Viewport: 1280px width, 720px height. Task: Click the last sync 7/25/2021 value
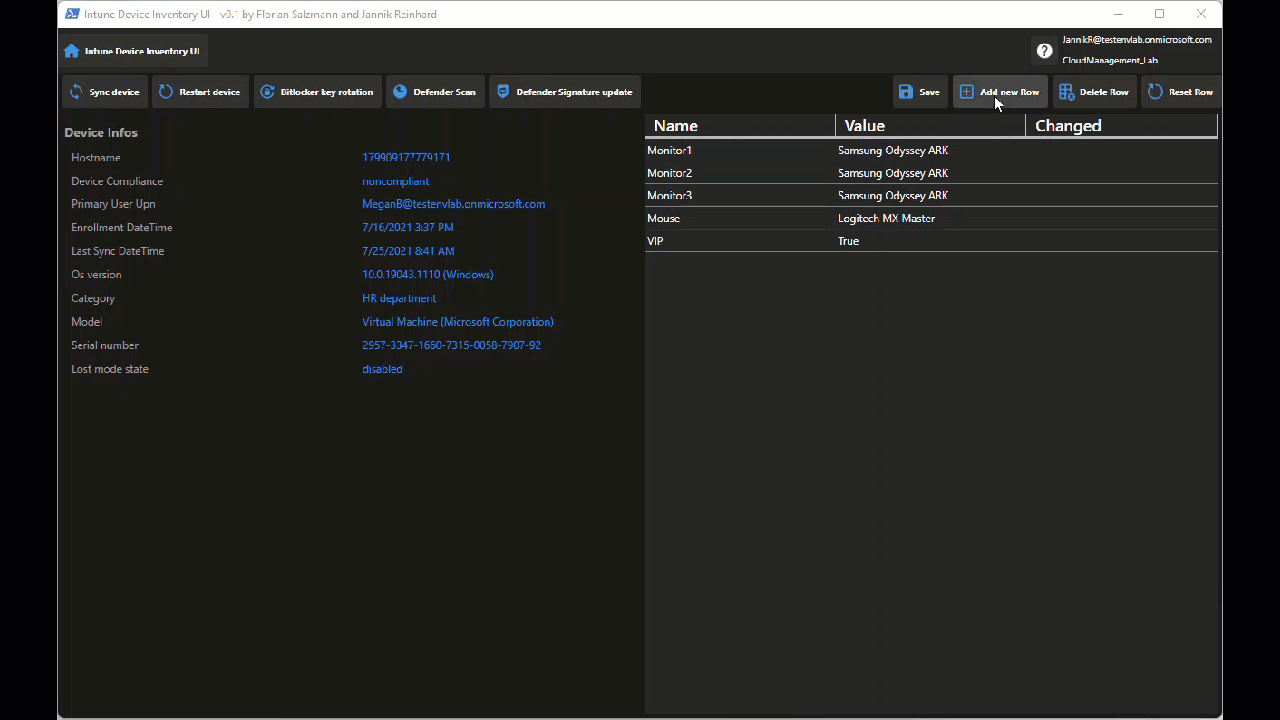pos(408,251)
